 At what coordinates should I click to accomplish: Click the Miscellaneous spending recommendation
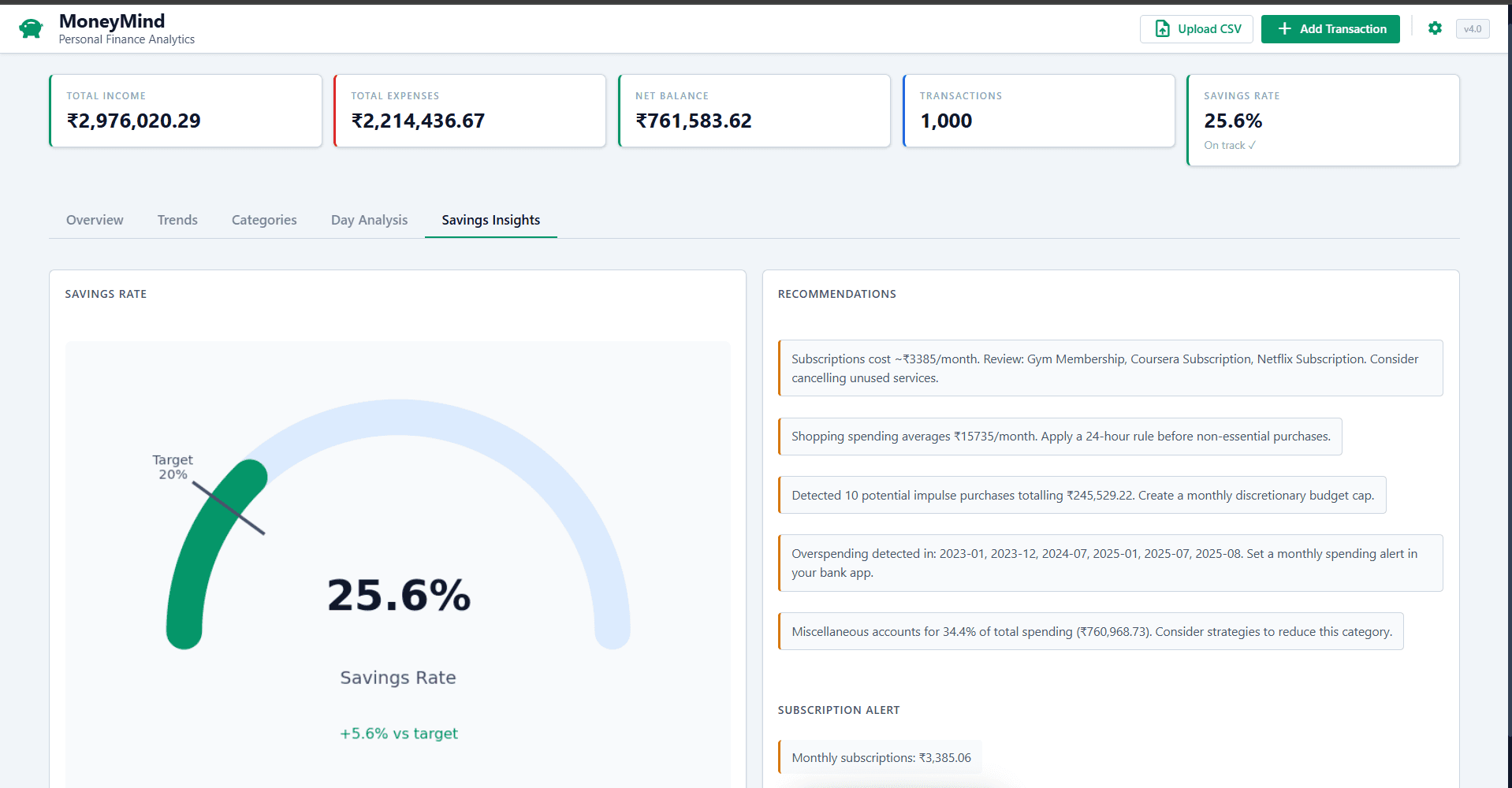pyautogui.click(x=1090, y=631)
